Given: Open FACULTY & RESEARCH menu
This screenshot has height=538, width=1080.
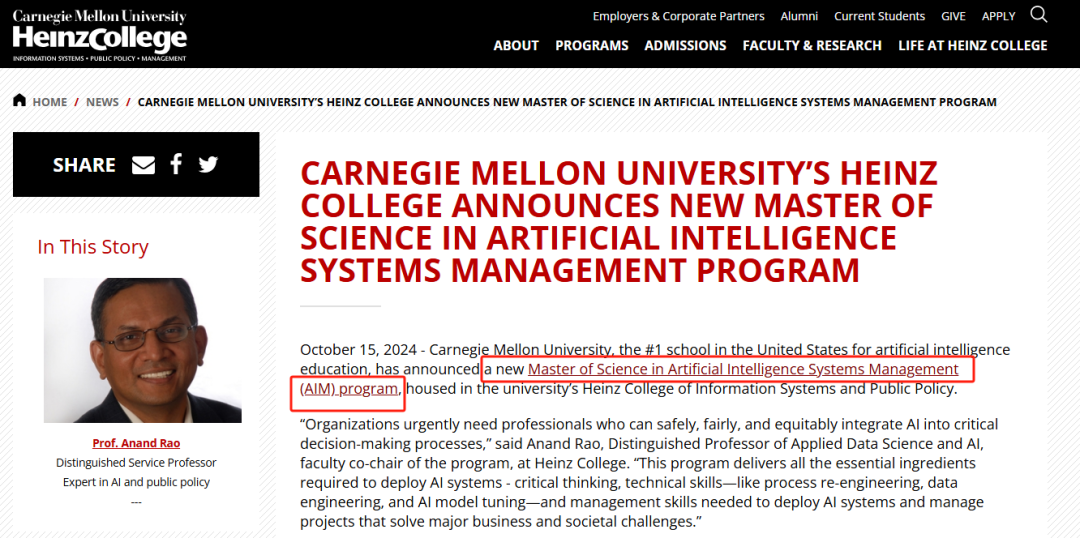Looking at the screenshot, I should coord(812,45).
